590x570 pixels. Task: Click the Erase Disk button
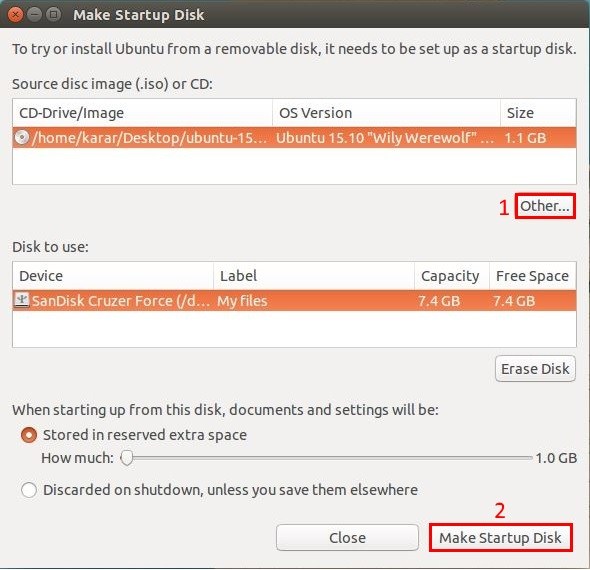tap(535, 369)
